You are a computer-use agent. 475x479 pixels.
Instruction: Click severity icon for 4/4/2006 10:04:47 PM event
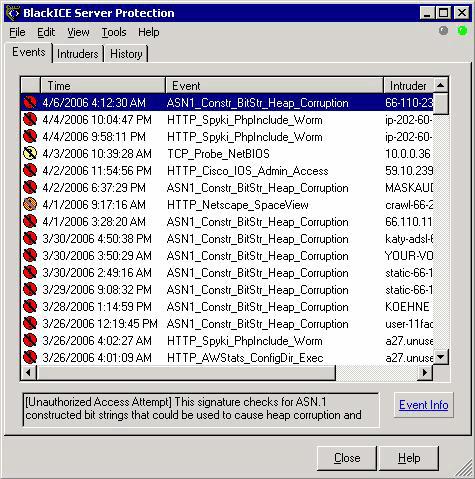[x=30, y=119]
